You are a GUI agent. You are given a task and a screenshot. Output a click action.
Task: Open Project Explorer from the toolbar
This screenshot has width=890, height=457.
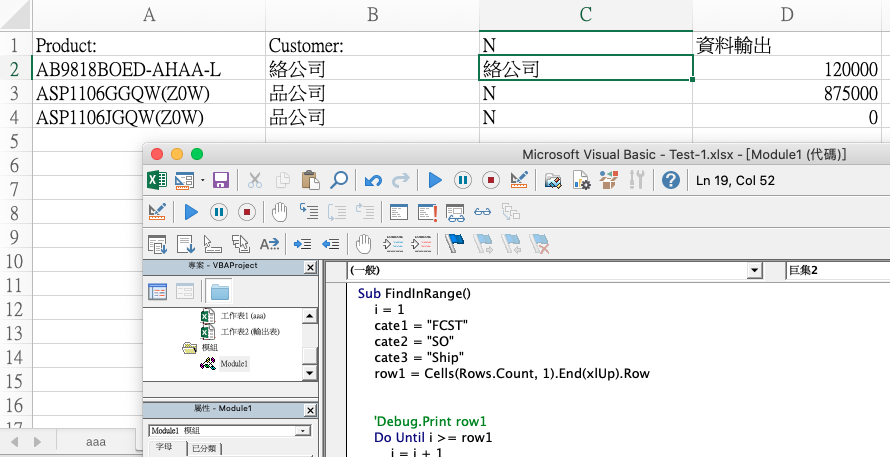[553, 181]
